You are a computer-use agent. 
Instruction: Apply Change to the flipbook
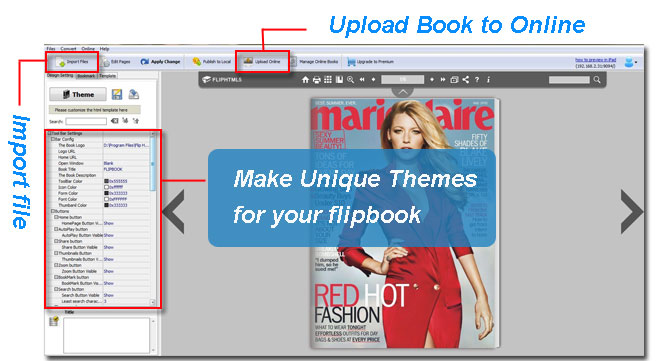[160, 62]
